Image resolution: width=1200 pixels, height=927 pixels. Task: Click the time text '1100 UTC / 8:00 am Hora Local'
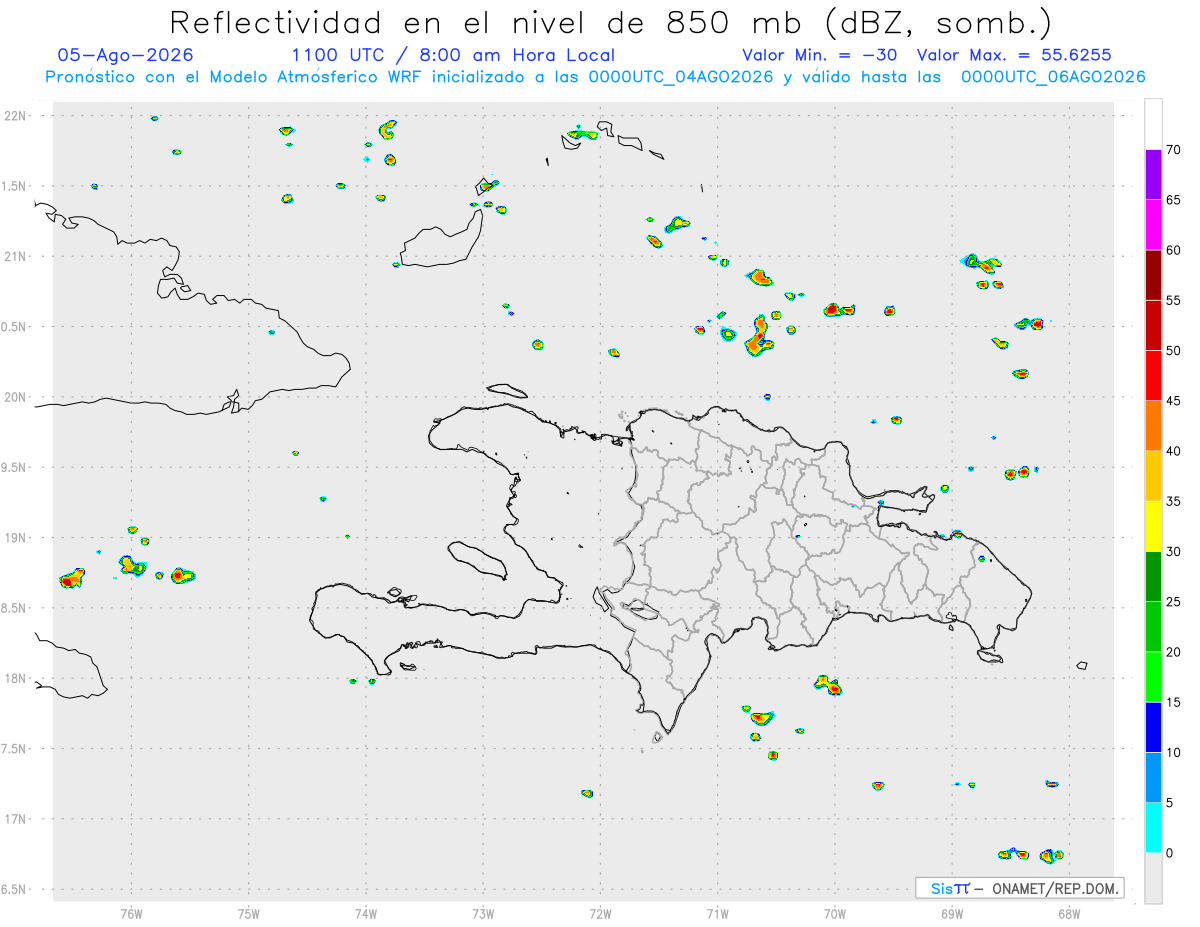453,55
